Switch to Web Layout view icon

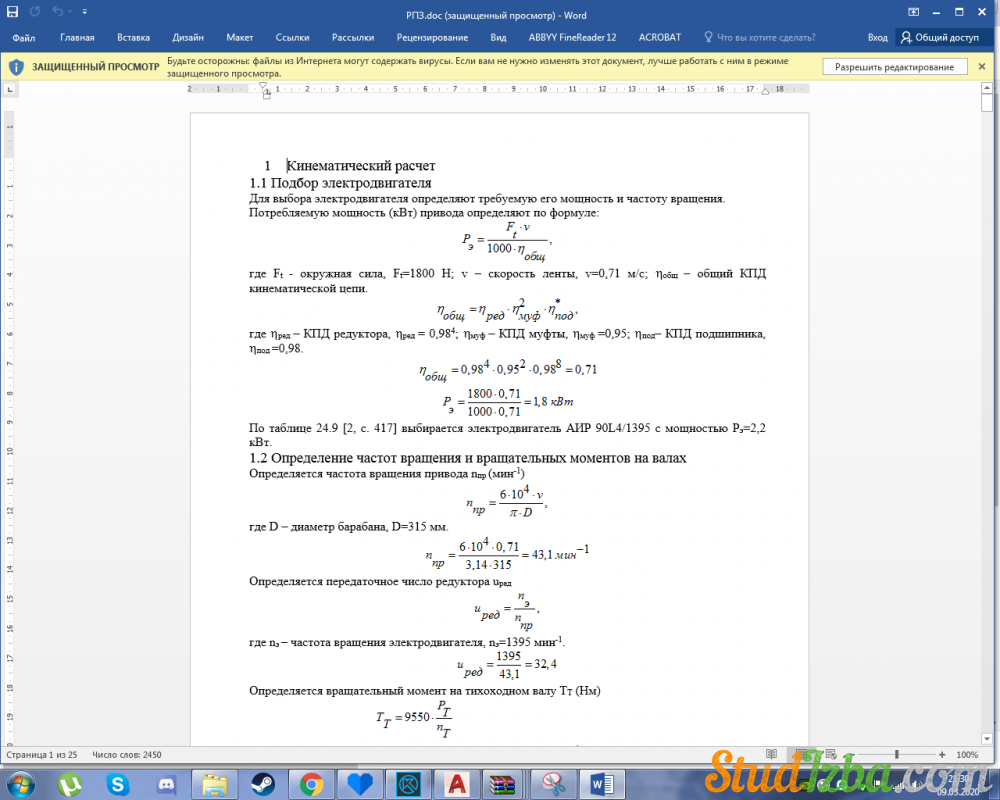pyautogui.click(x=830, y=754)
